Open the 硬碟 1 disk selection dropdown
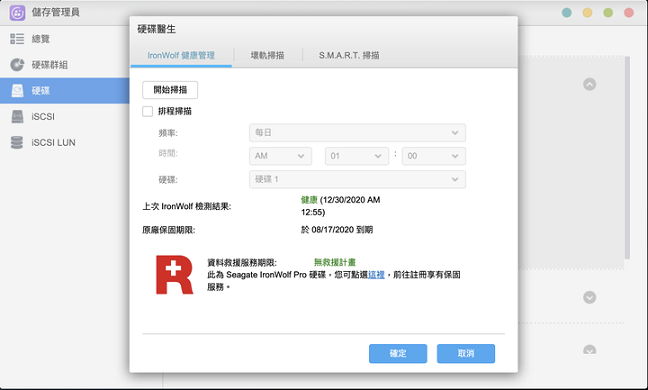This screenshot has height=390, width=648. pyautogui.click(x=357, y=179)
